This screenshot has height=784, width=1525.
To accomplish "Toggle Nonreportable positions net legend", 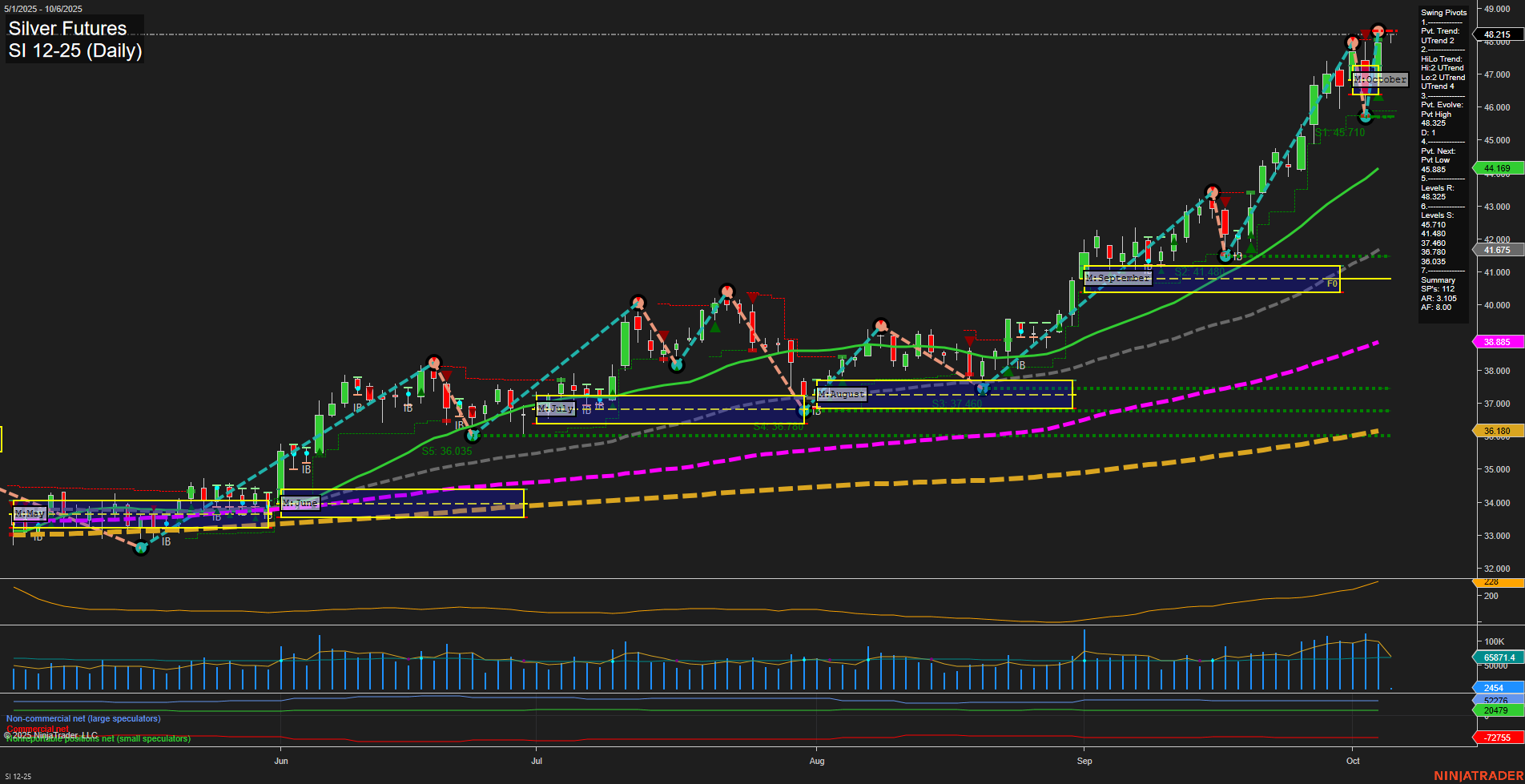I will click(x=97, y=738).
